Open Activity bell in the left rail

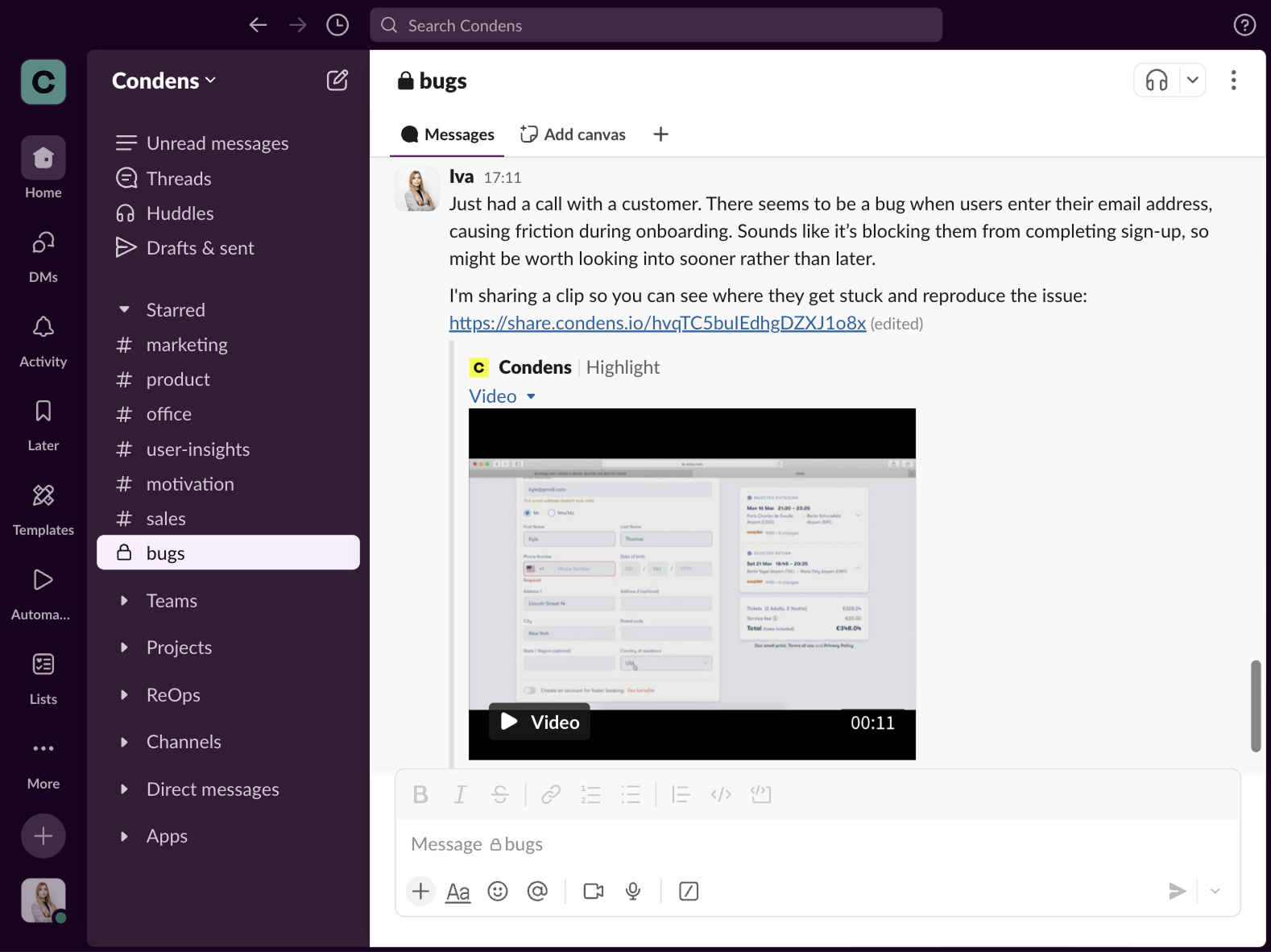pos(43,341)
